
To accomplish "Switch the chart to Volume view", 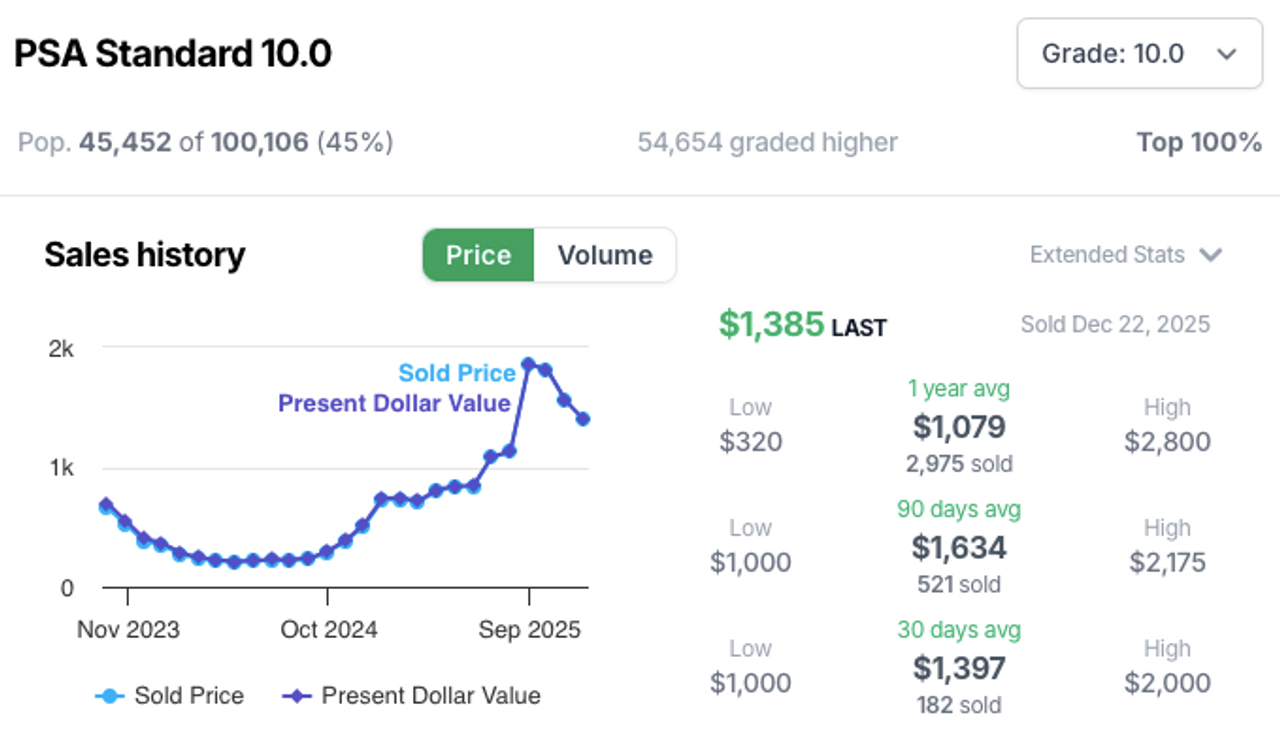I will [x=605, y=255].
